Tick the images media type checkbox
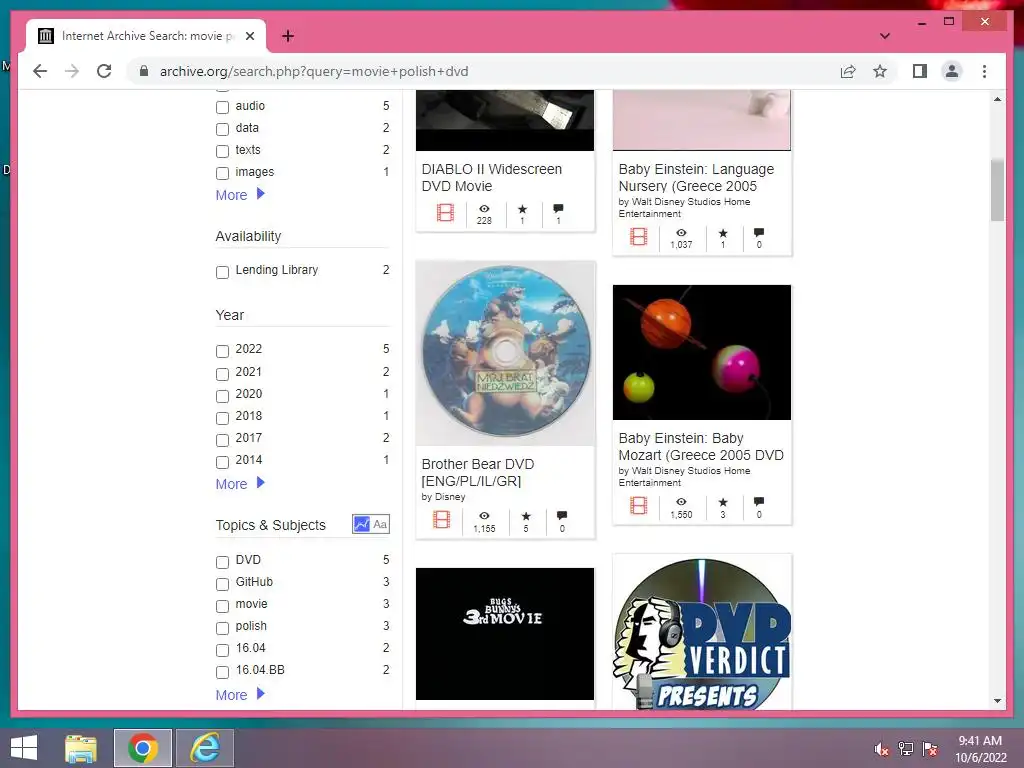This screenshot has height=768, width=1024. click(223, 173)
